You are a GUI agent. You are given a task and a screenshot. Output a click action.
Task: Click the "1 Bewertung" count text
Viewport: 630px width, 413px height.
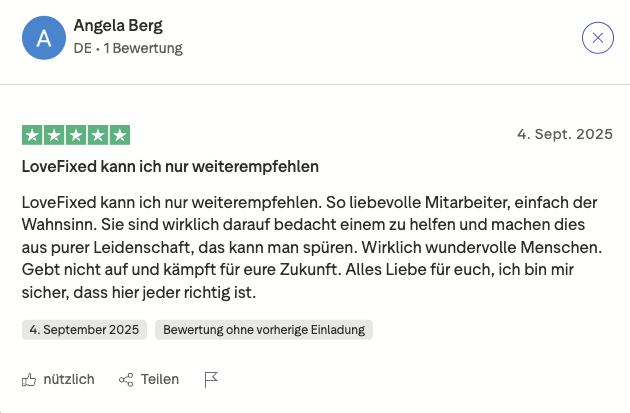[142, 48]
